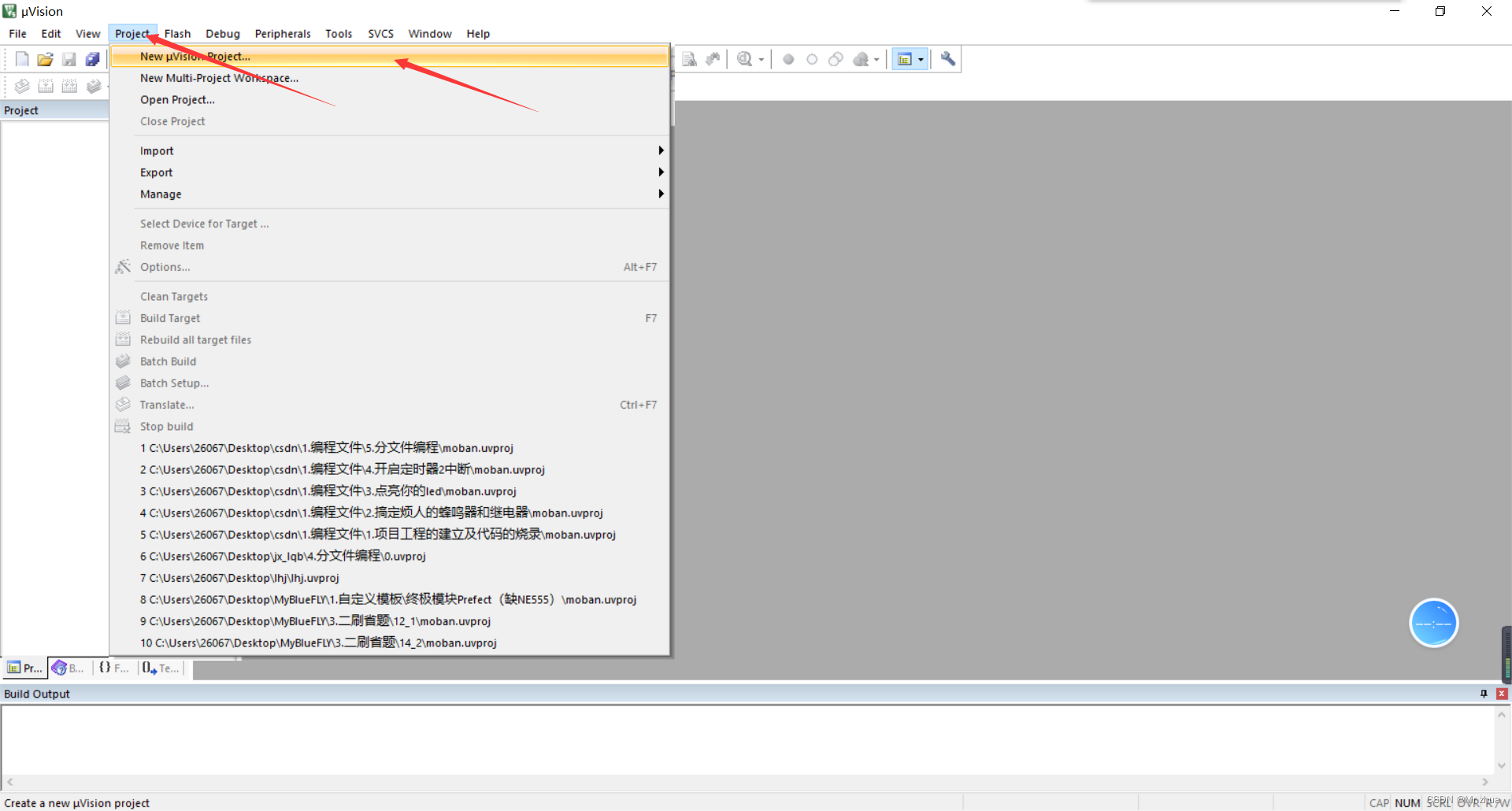Open recent project 7 lhj.uvproj

tap(391, 578)
